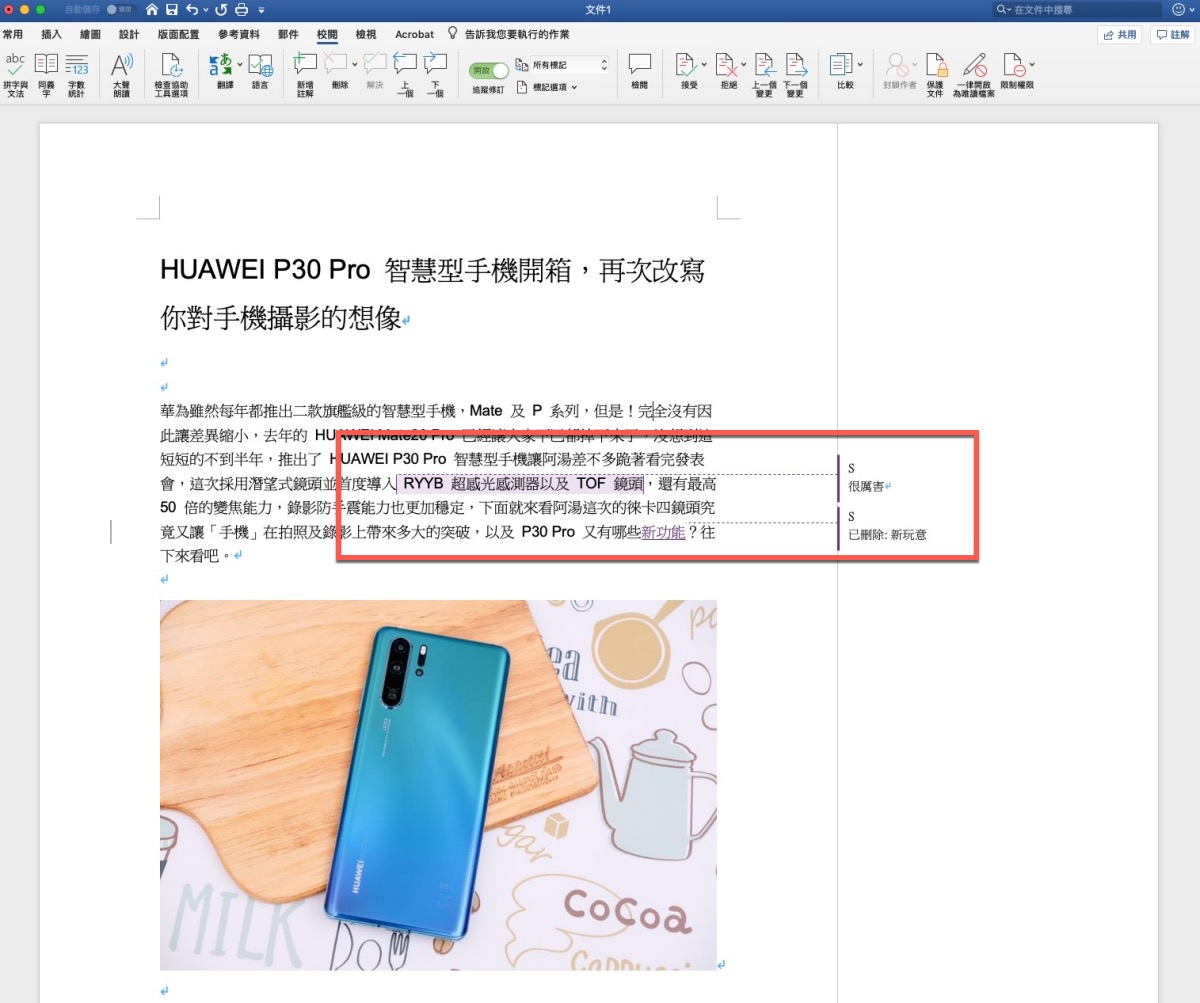Click the Home icon in title bar
This screenshot has width=1200, height=1003.
[x=151, y=10]
